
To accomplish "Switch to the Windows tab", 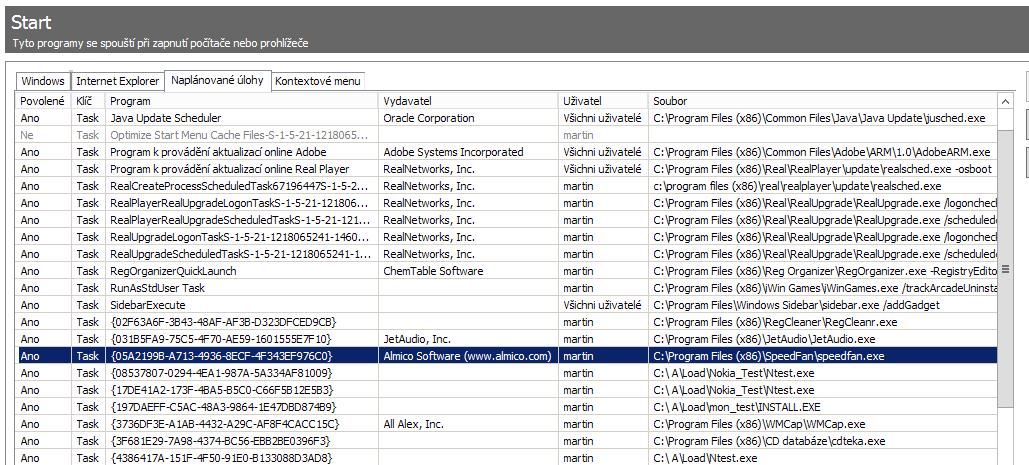I will point(43,81).
